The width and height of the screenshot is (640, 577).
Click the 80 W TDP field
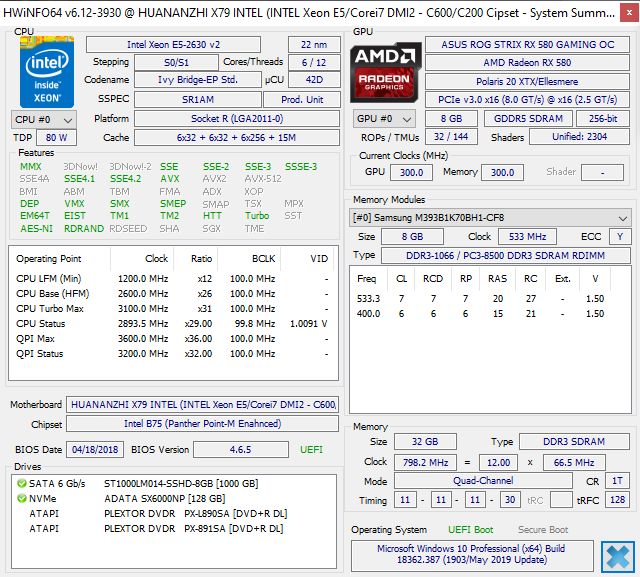[56, 138]
